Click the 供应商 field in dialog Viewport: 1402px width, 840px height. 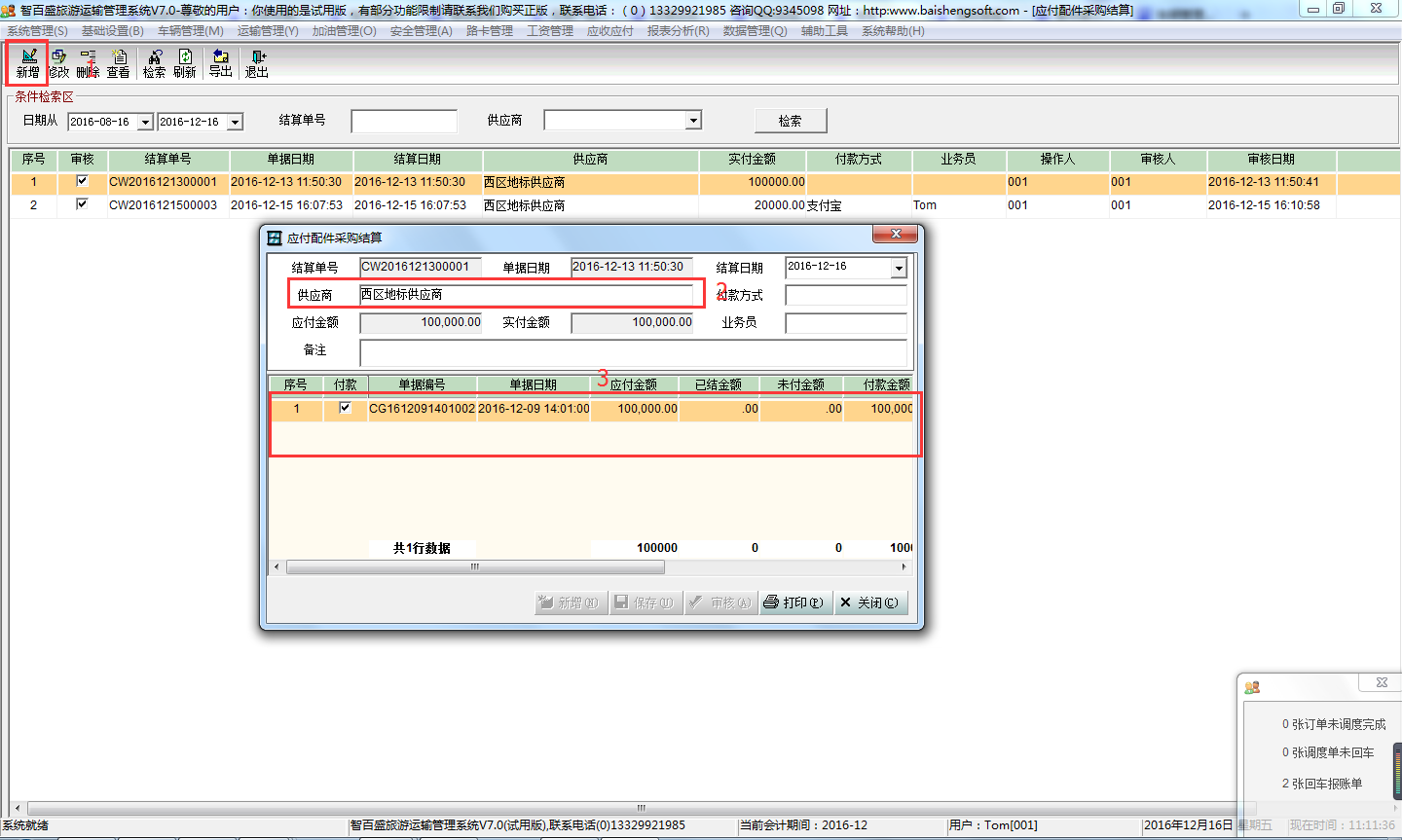526,294
